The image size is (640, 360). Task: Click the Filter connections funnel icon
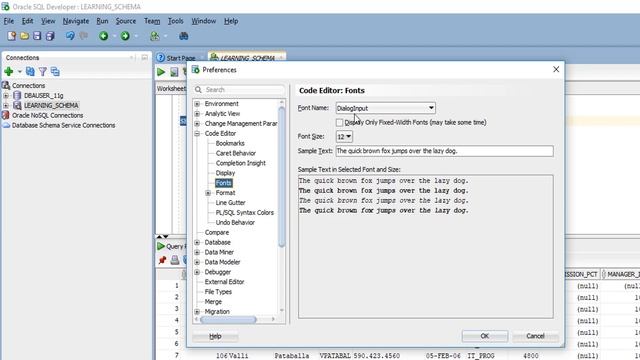(42, 72)
